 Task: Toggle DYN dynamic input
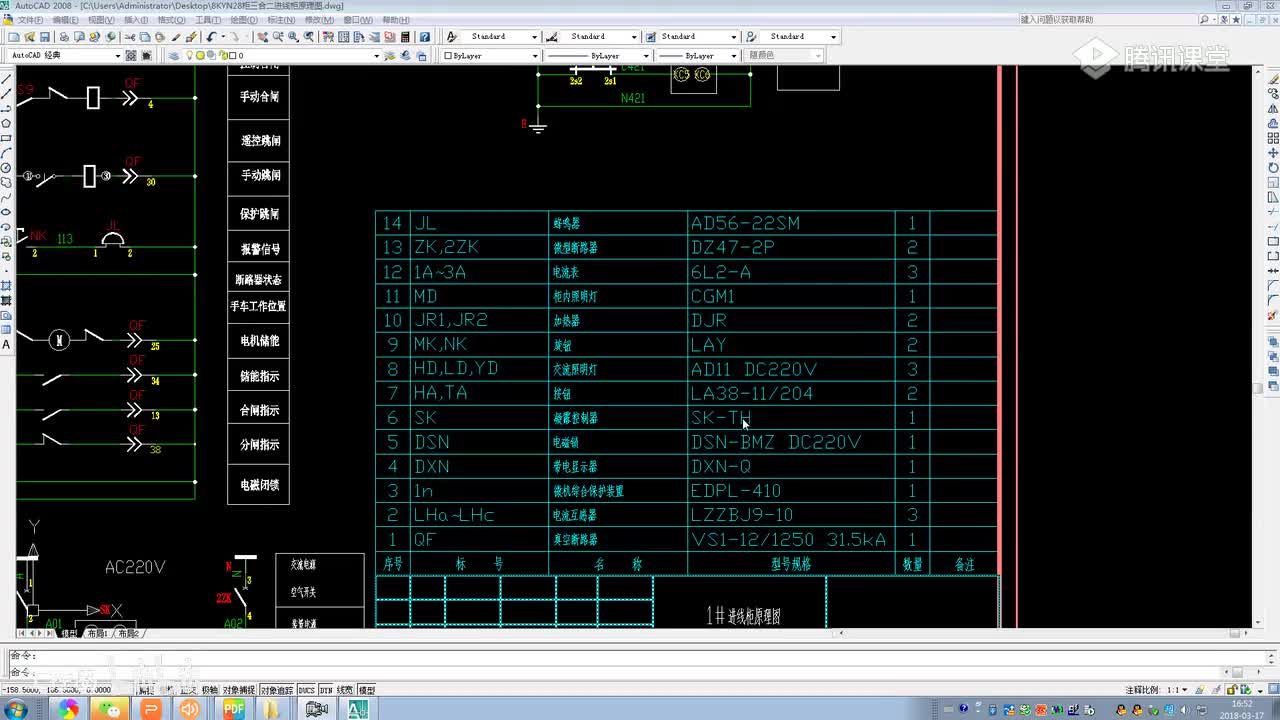326,690
